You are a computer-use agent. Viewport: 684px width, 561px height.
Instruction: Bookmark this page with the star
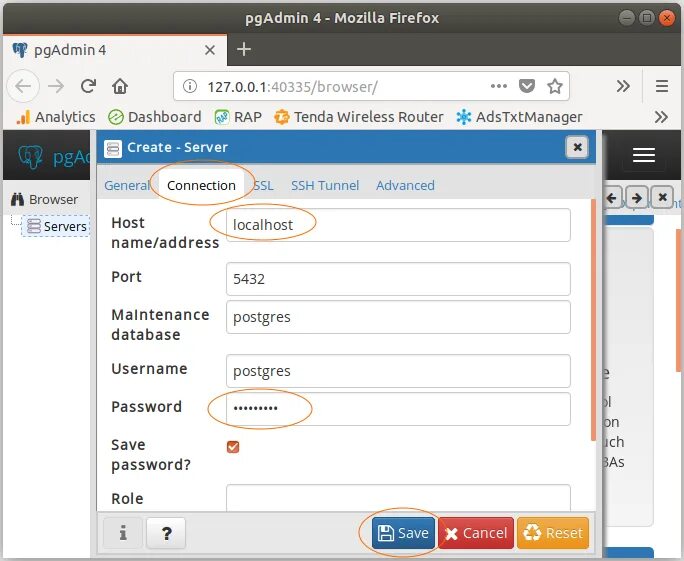(554, 86)
